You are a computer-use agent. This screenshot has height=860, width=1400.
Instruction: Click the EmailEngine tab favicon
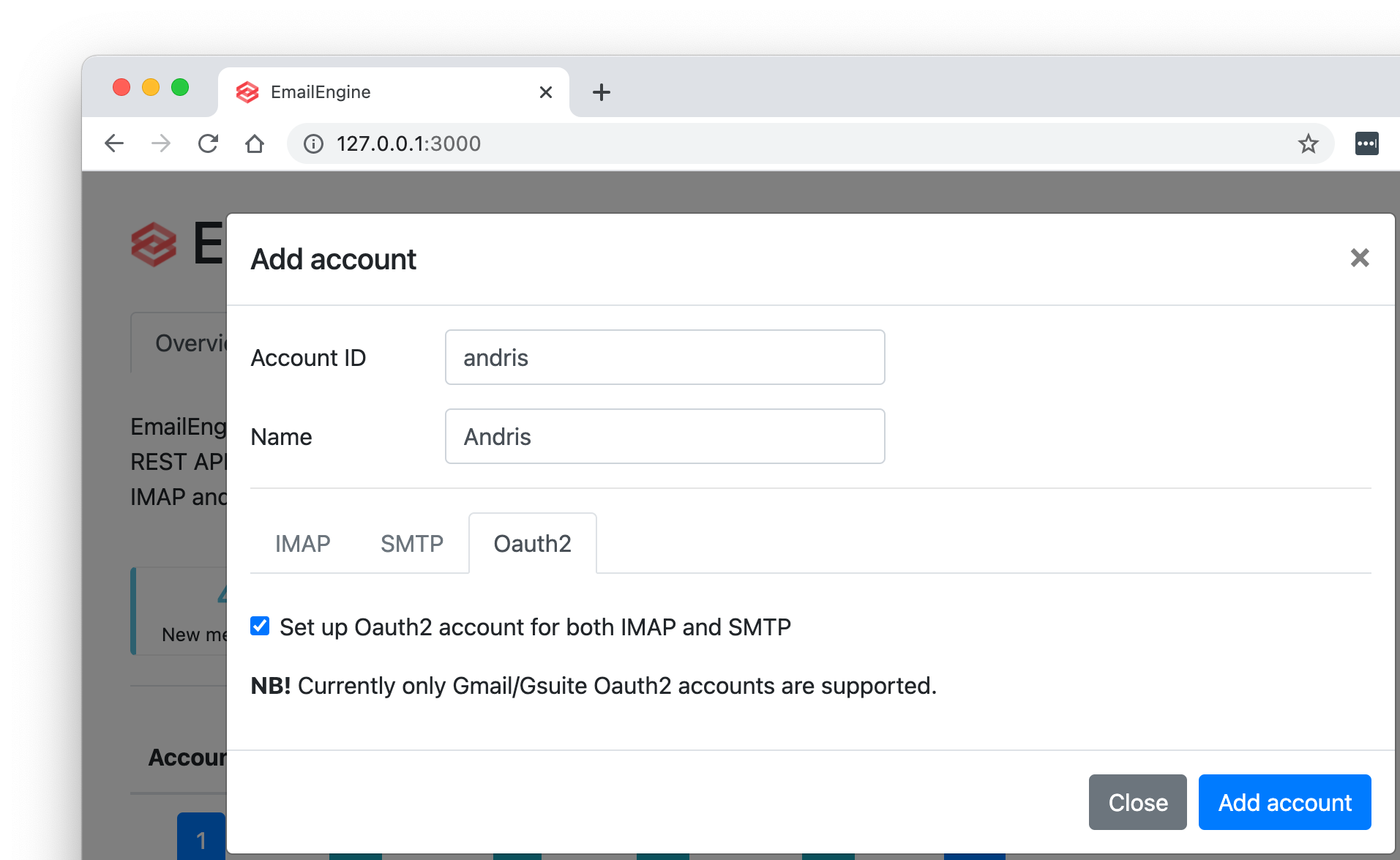point(247,92)
